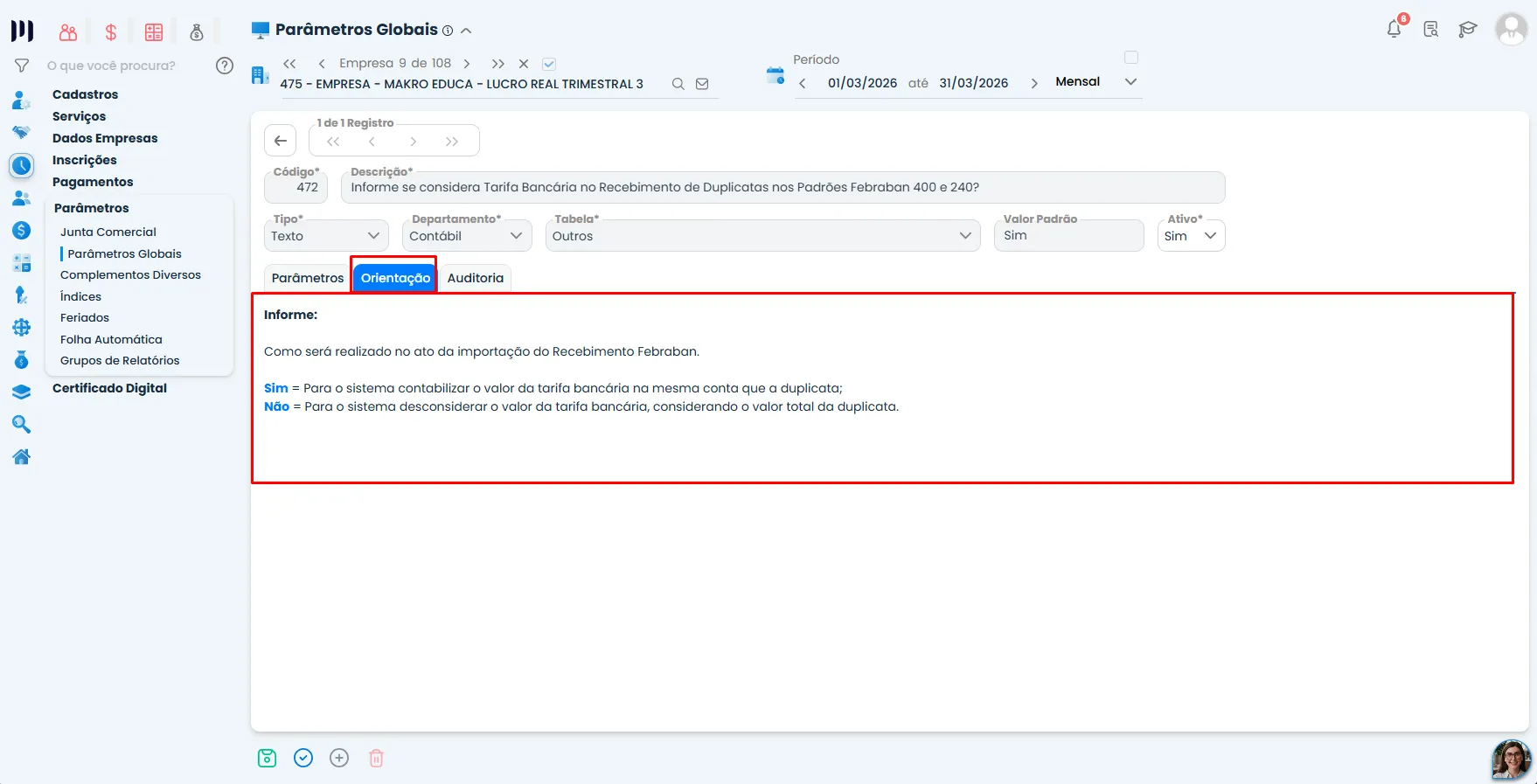Click the blue circled check confirm icon
This screenshot has width=1537, height=784.
pyautogui.click(x=303, y=758)
